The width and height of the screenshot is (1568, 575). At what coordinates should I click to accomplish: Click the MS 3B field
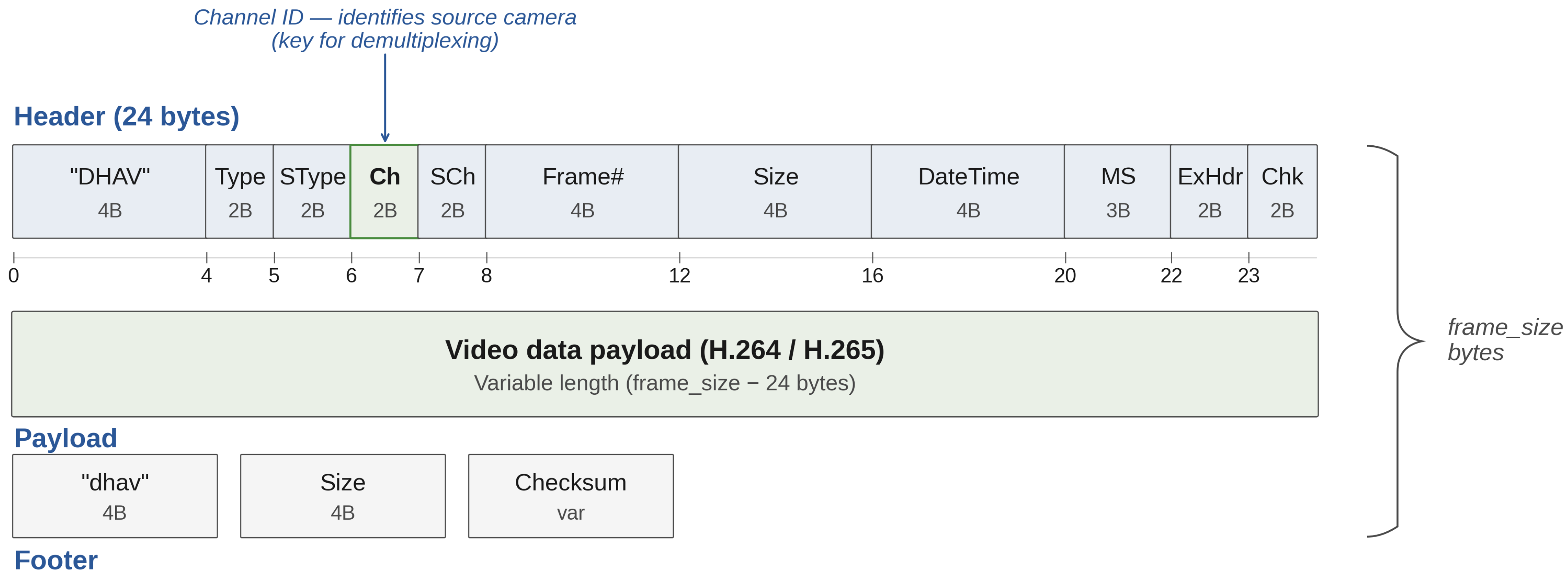coord(1118,191)
